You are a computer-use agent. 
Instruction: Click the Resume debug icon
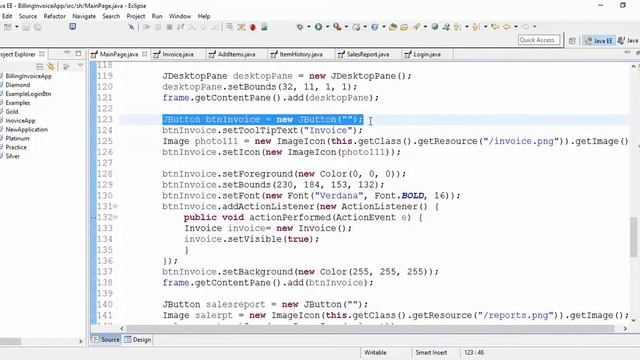tap(147, 27)
